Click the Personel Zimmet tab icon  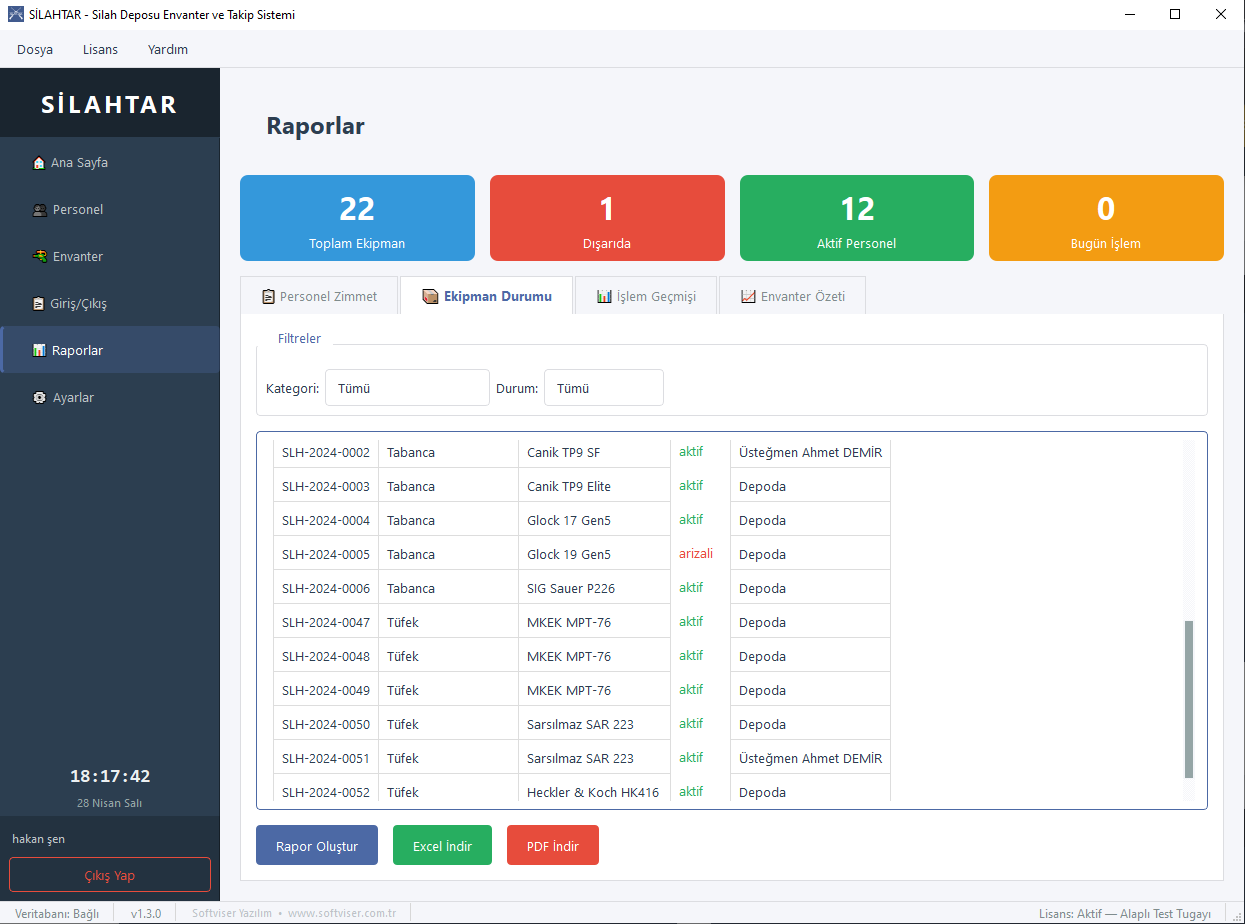point(268,297)
